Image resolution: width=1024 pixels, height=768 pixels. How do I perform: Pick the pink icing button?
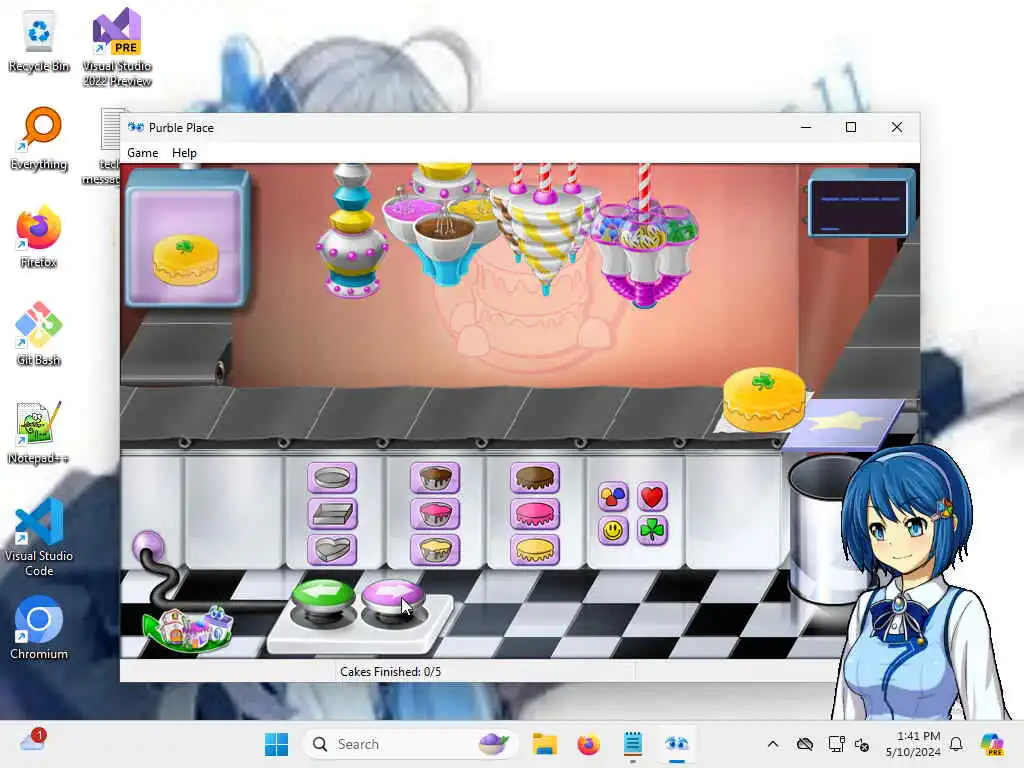[x=535, y=514]
